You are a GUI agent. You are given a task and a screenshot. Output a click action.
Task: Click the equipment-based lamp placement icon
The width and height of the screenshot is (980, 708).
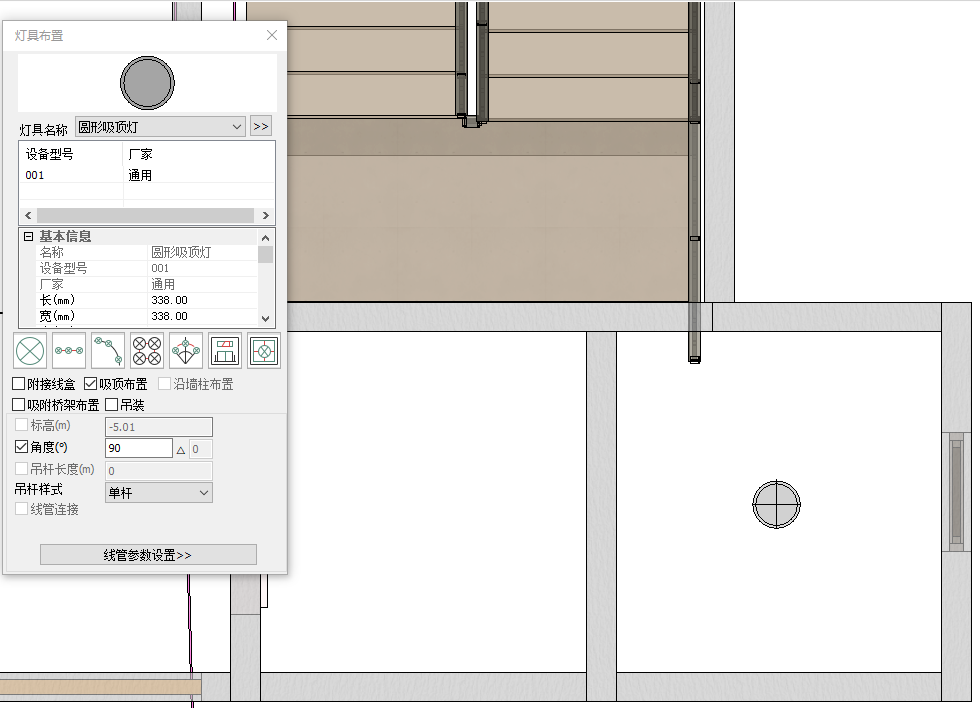225,351
